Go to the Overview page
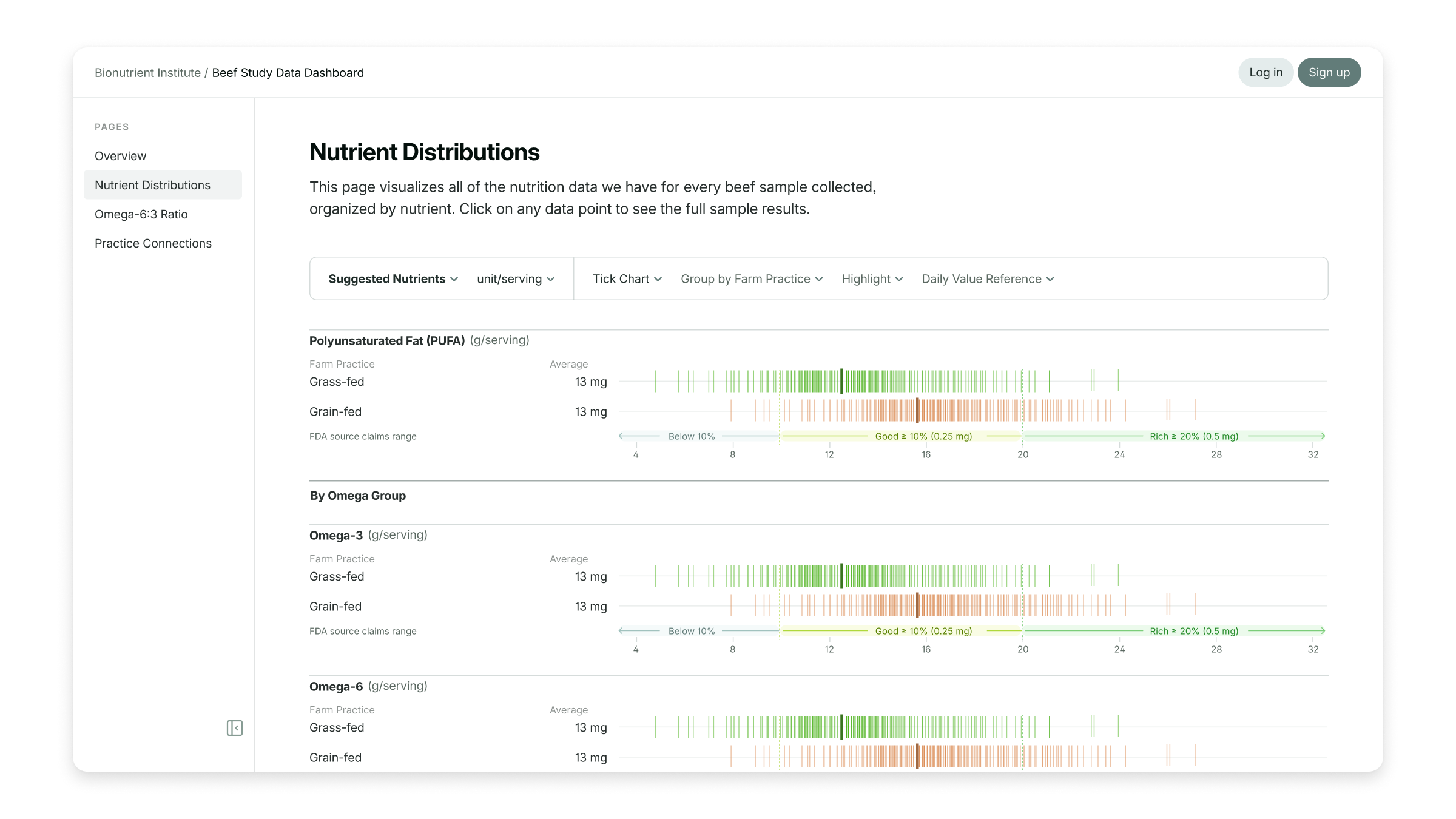This screenshot has height=819, width=1456. pos(120,156)
